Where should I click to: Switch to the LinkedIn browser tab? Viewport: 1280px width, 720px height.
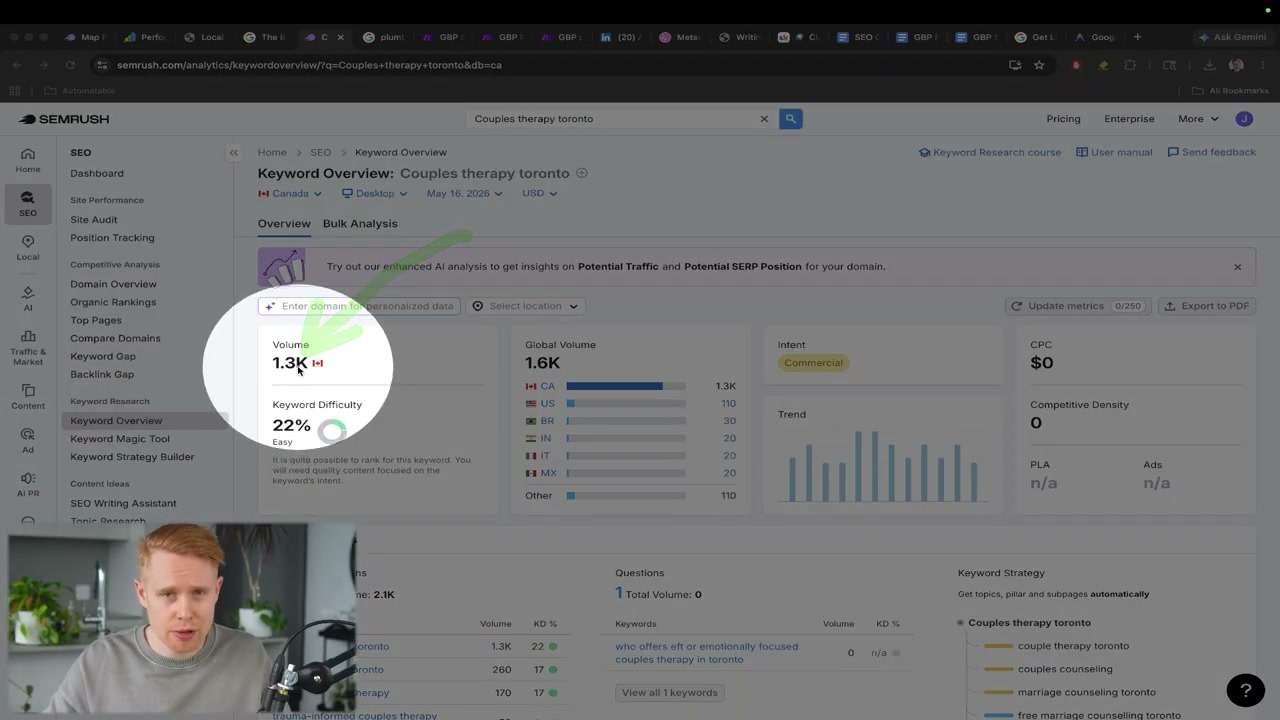(x=621, y=37)
